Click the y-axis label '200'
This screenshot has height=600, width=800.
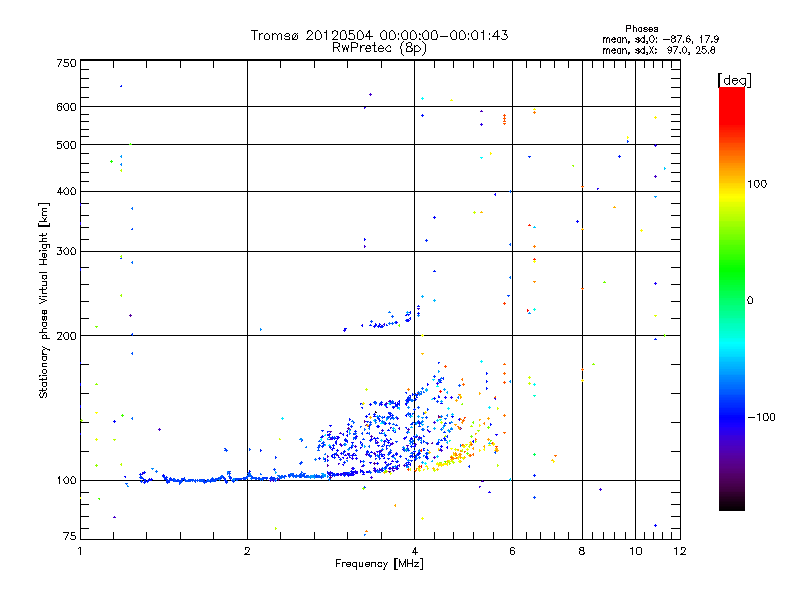pyautogui.click(x=66, y=336)
